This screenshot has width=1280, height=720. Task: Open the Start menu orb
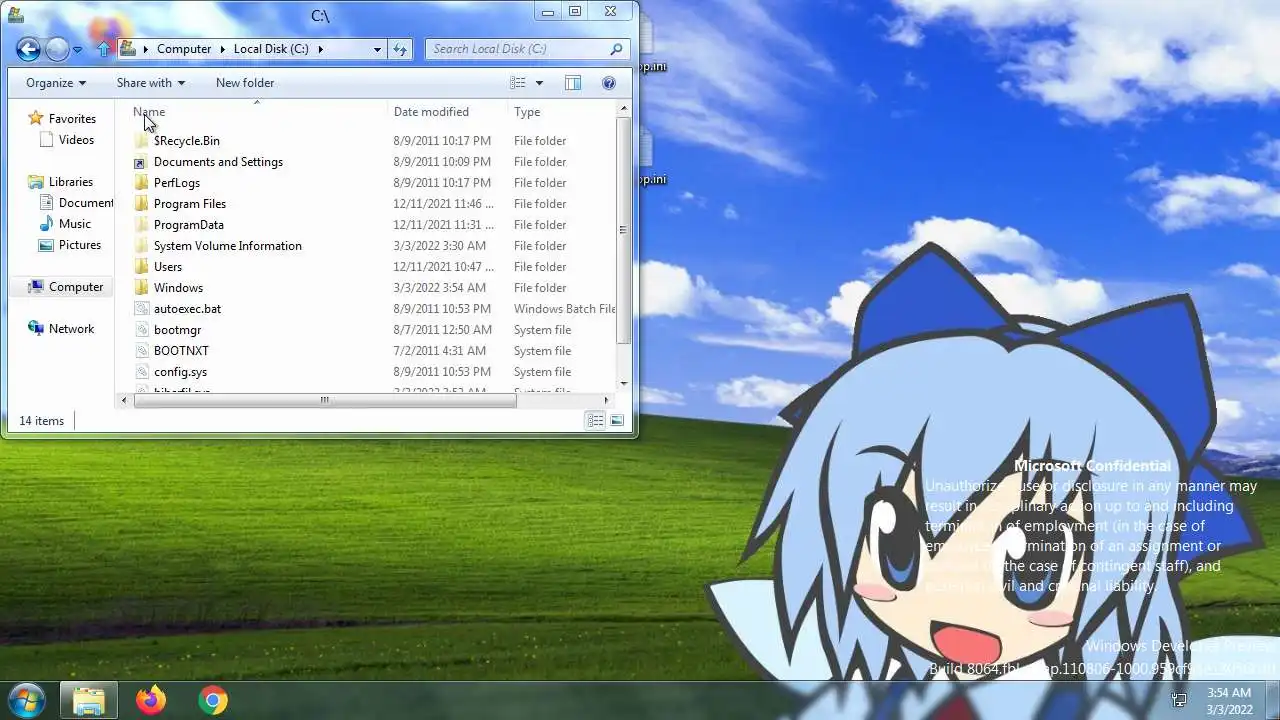pyautogui.click(x=26, y=699)
